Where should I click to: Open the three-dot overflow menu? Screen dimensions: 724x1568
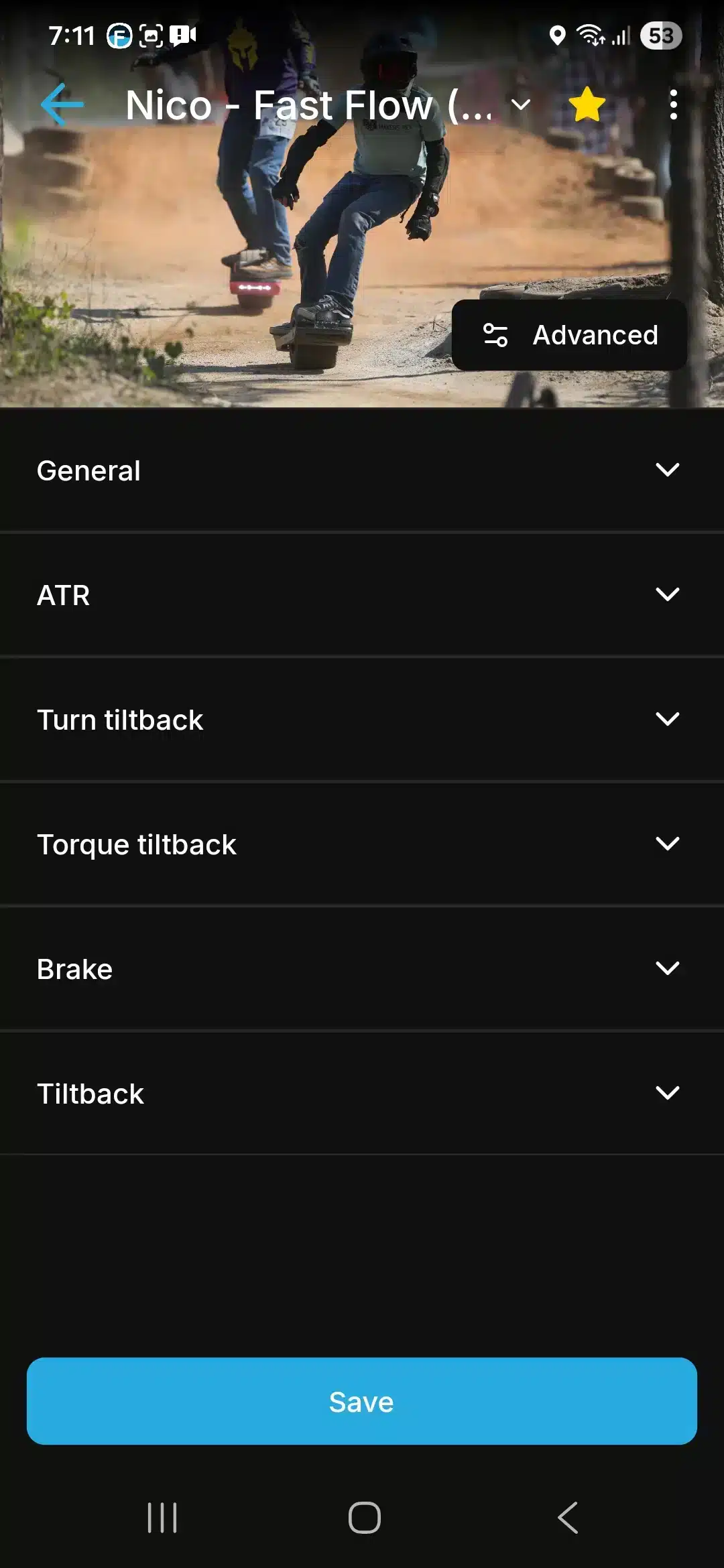(673, 105)
